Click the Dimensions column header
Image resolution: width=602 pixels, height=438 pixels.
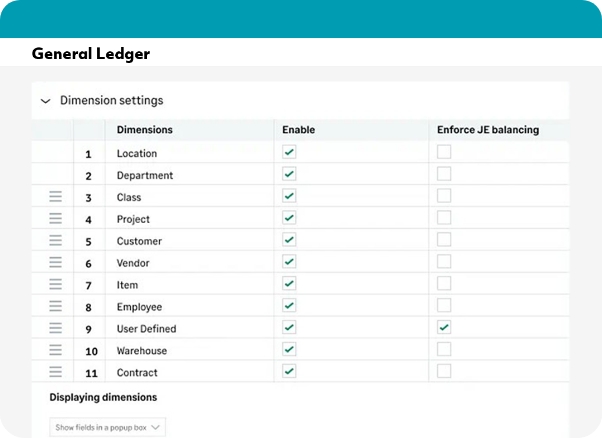pos(144,130)
